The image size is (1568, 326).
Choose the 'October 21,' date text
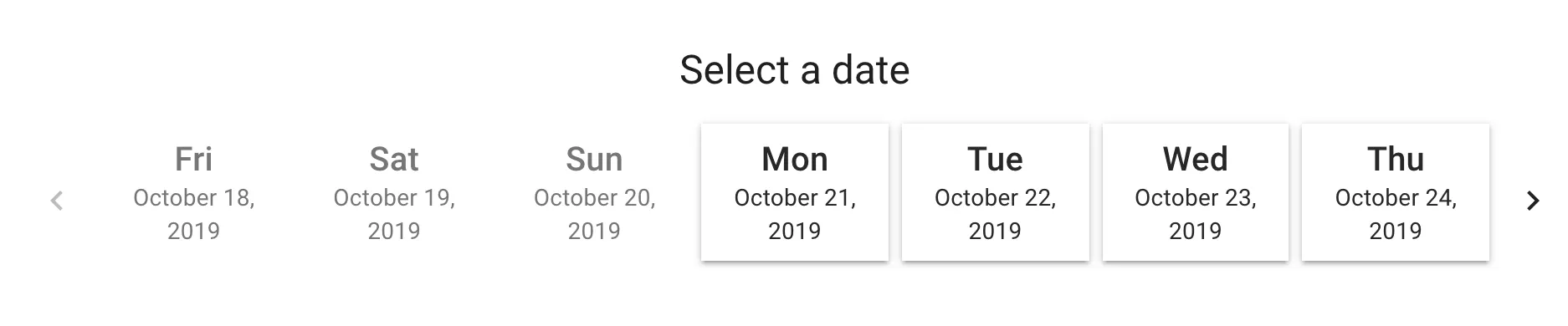click(x=795, y=198)
